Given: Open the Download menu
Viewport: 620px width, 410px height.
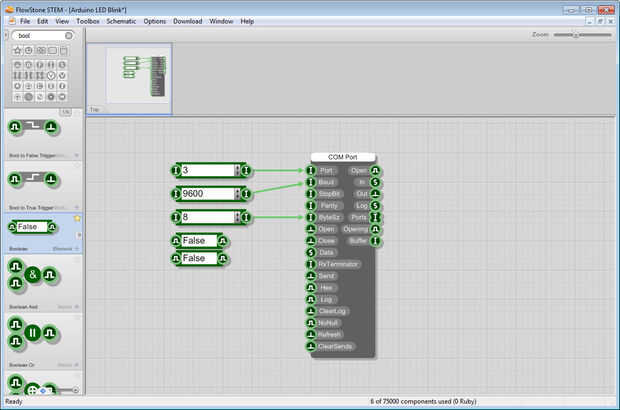Looking at the screenshot, I should click(x=187, y=21).
